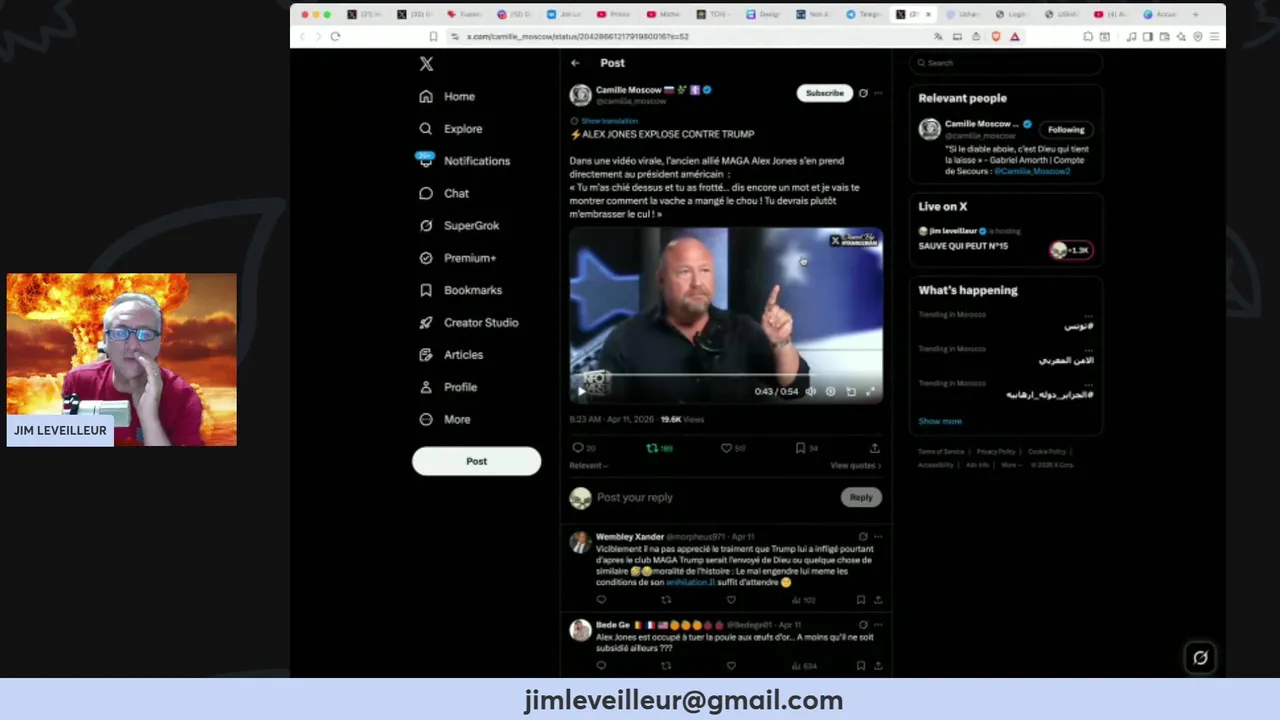Open Camille Moscow's avatar on the post
This screenshot has width=1280, height=720.
point(580,95)
